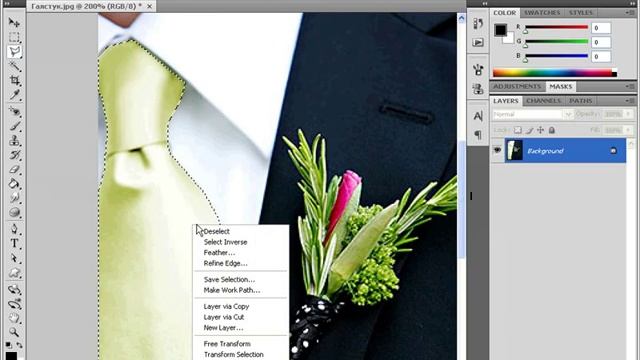Select the Custom Shape tool
Image resolution: width=640 pixels, height=360 pixels.
(x=14, y=273)
